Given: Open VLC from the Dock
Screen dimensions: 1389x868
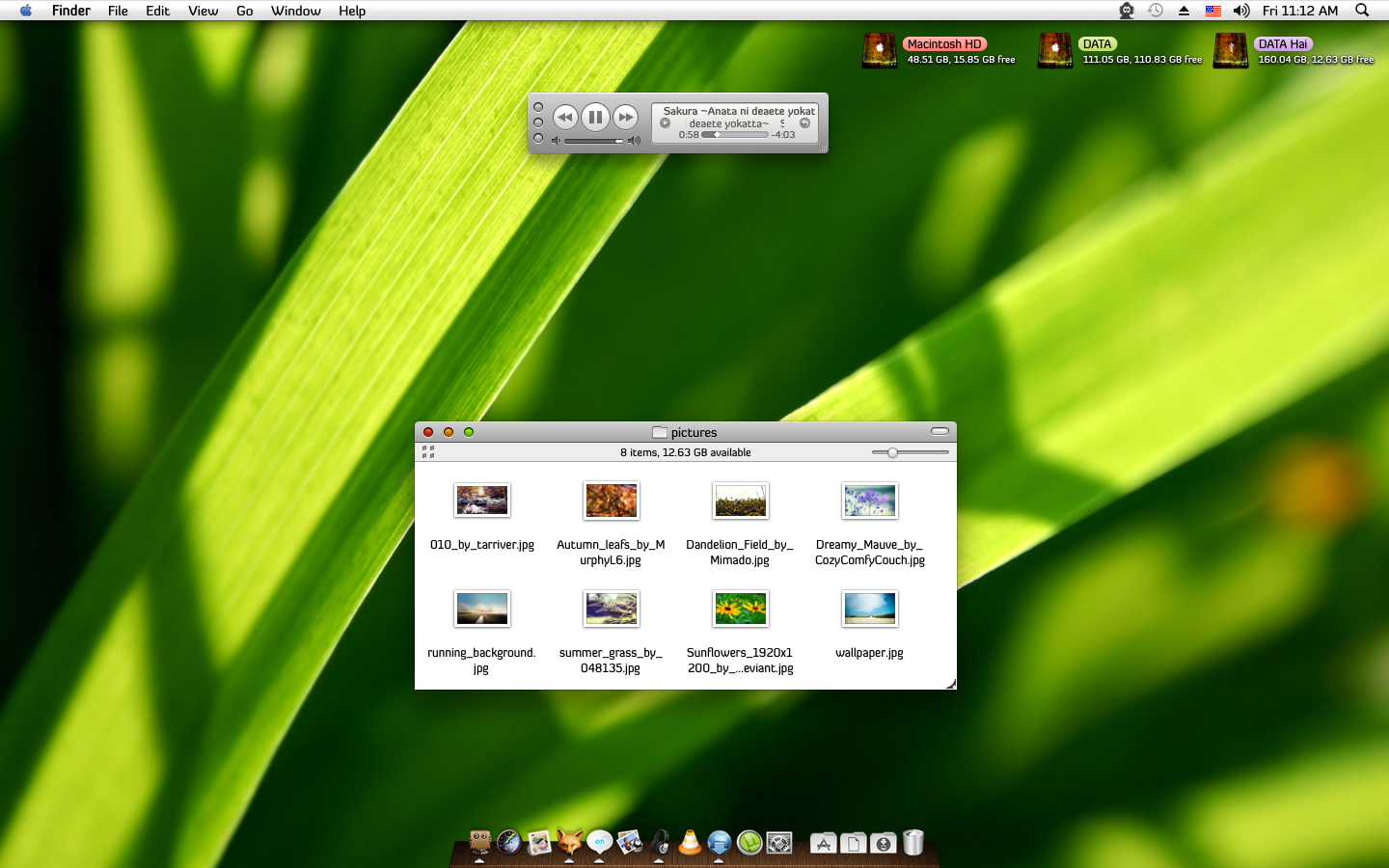Looking at the screenshot, I should 690,842.
